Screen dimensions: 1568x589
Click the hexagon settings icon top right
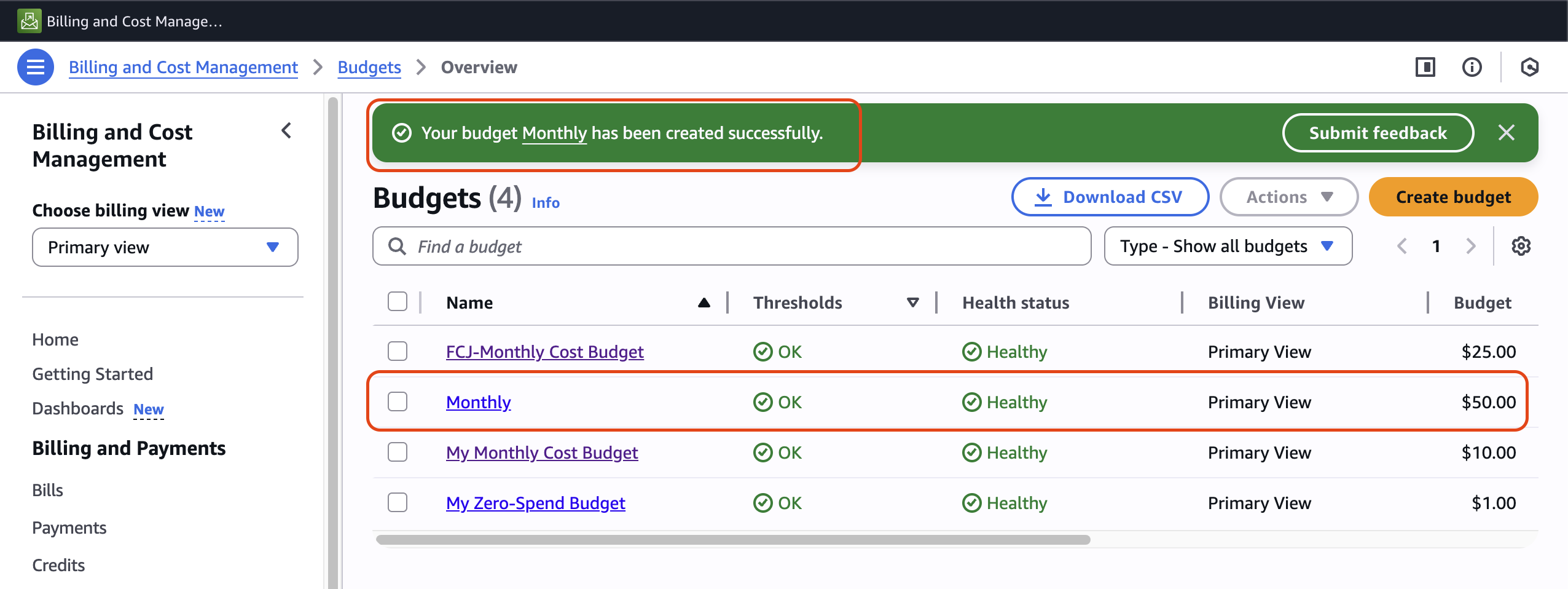tap(1529, 67)
